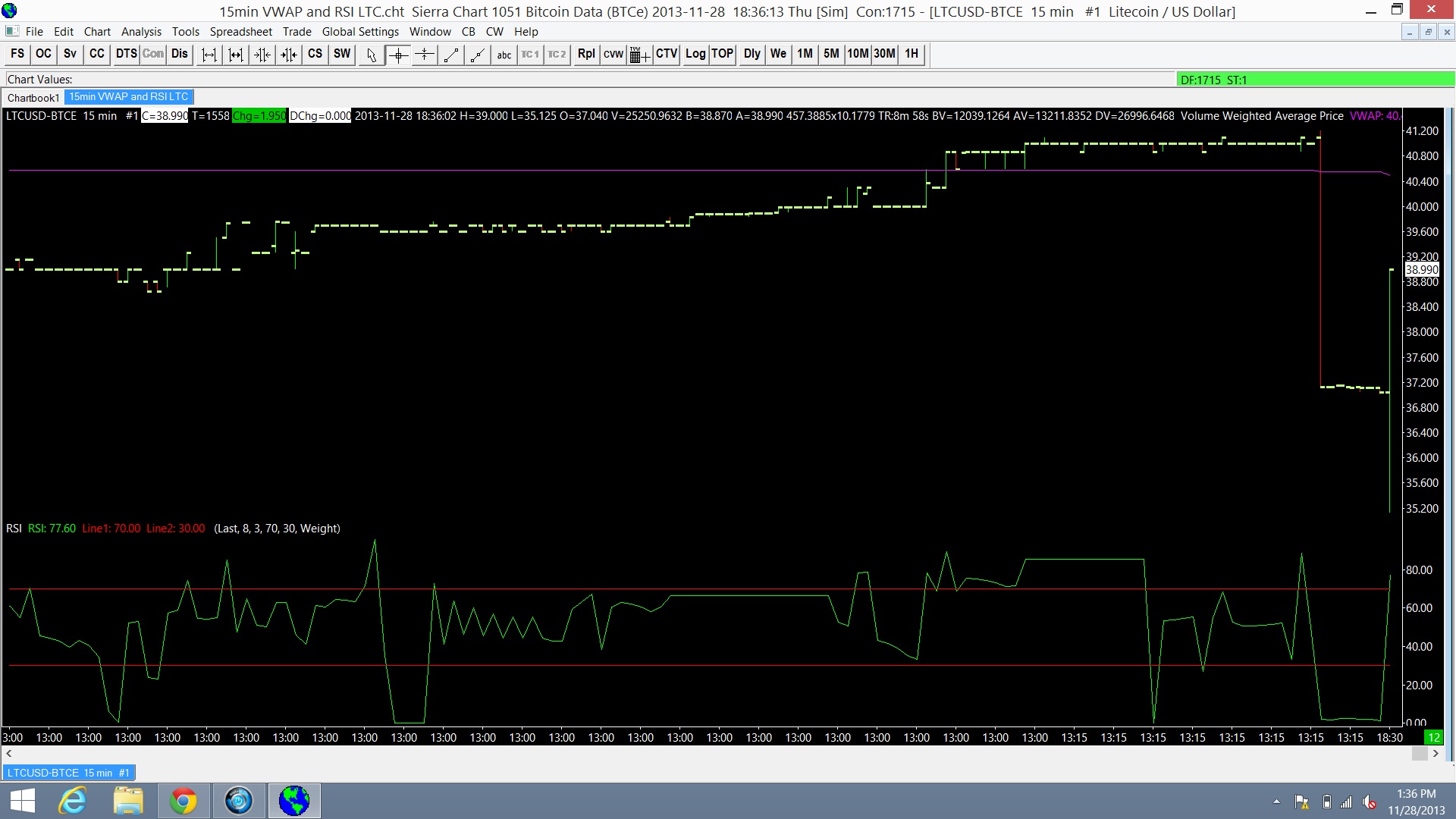The width and height of the screenshot is (1456, 819).
Task: Click the Chartbook1 label tab
Action: [33, 98]
